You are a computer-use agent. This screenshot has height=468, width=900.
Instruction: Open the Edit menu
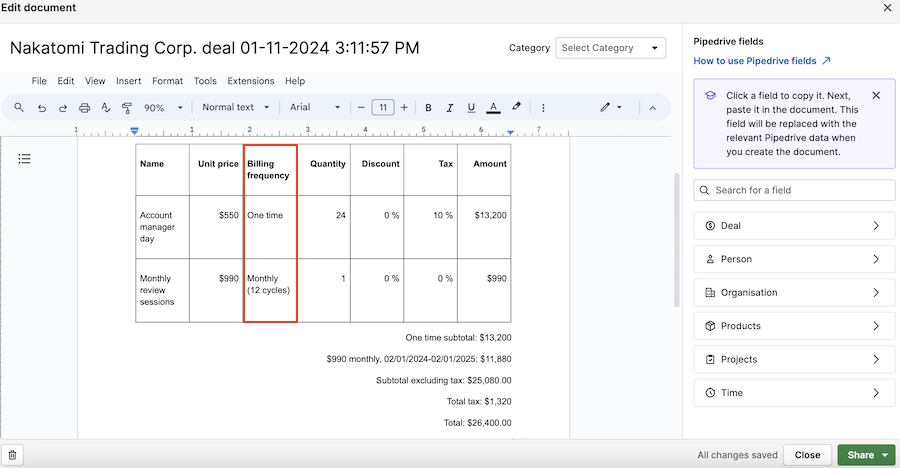click(65, 81)
